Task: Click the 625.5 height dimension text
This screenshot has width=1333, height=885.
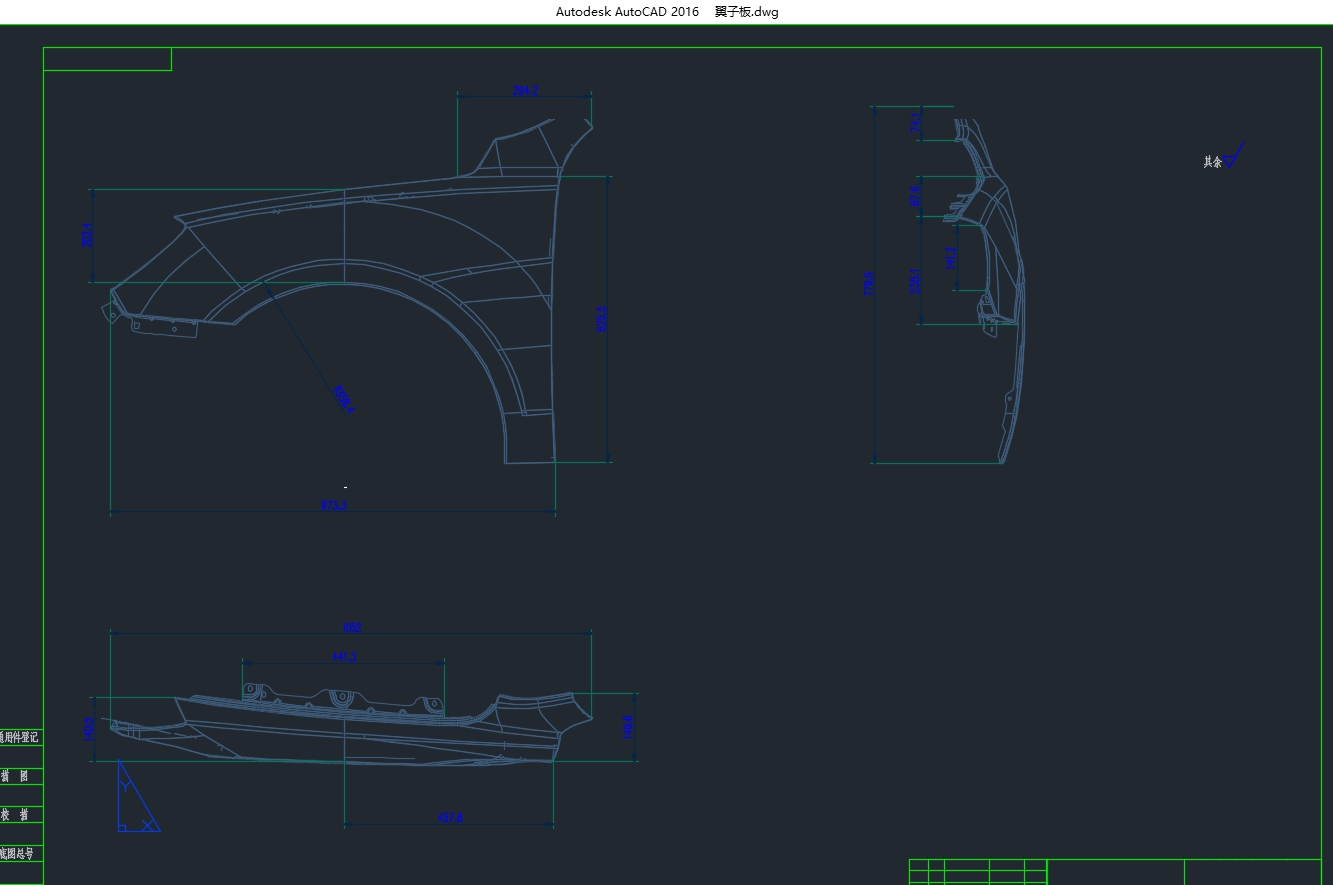Action: pos(602,319)
